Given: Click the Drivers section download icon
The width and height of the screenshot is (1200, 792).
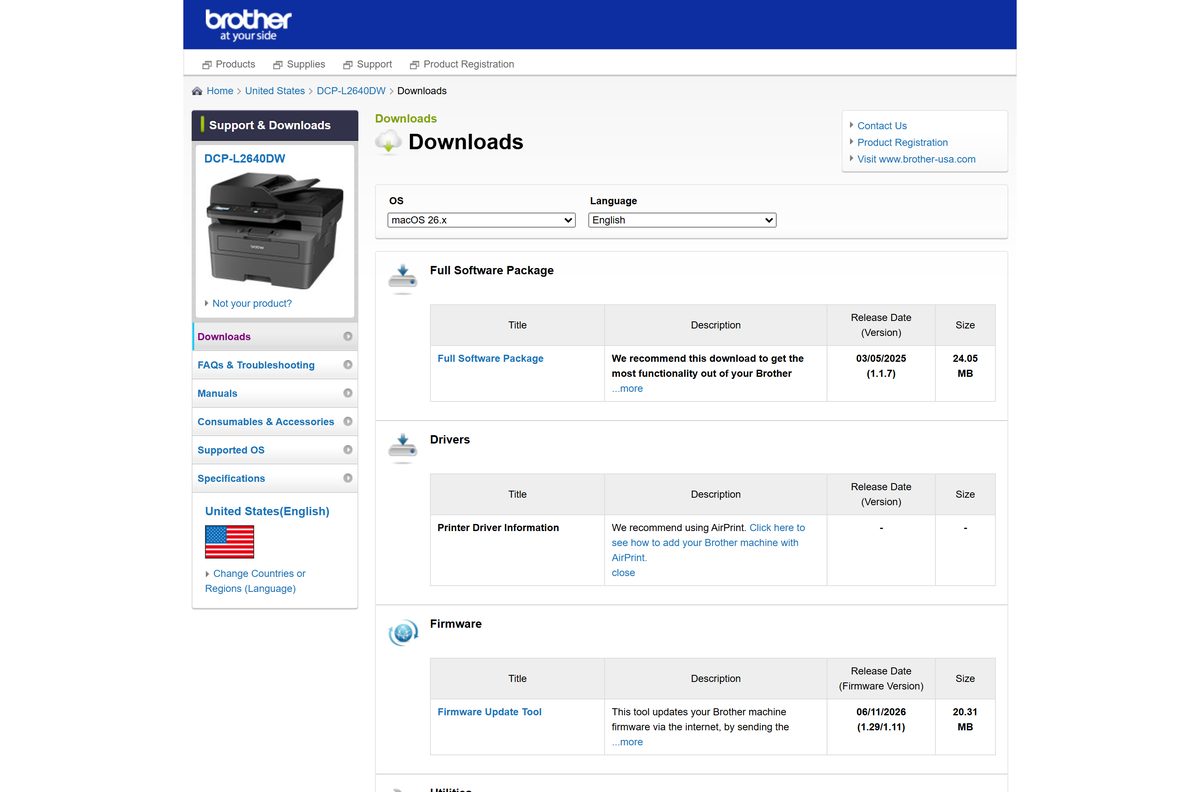Looking at the screenshot, I should tap(402, 447).
